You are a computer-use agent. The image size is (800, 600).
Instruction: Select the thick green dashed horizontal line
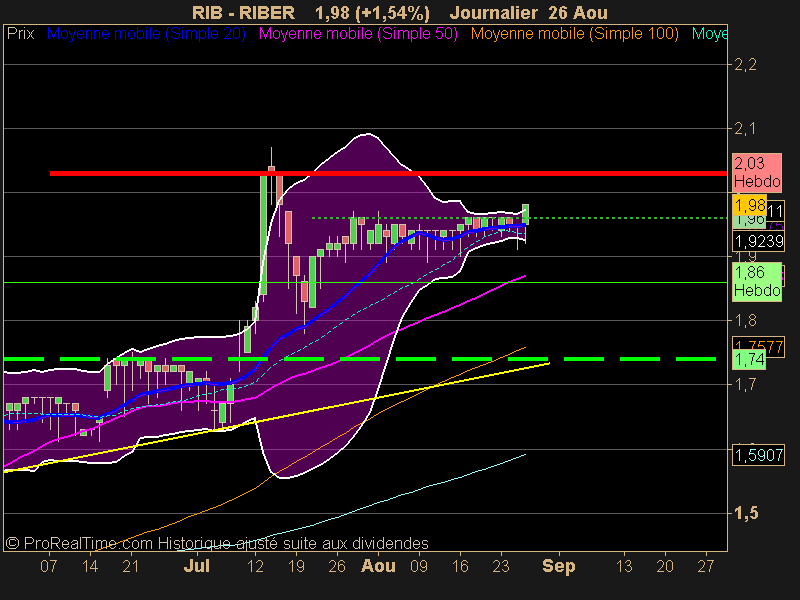(x=360, y=359)
